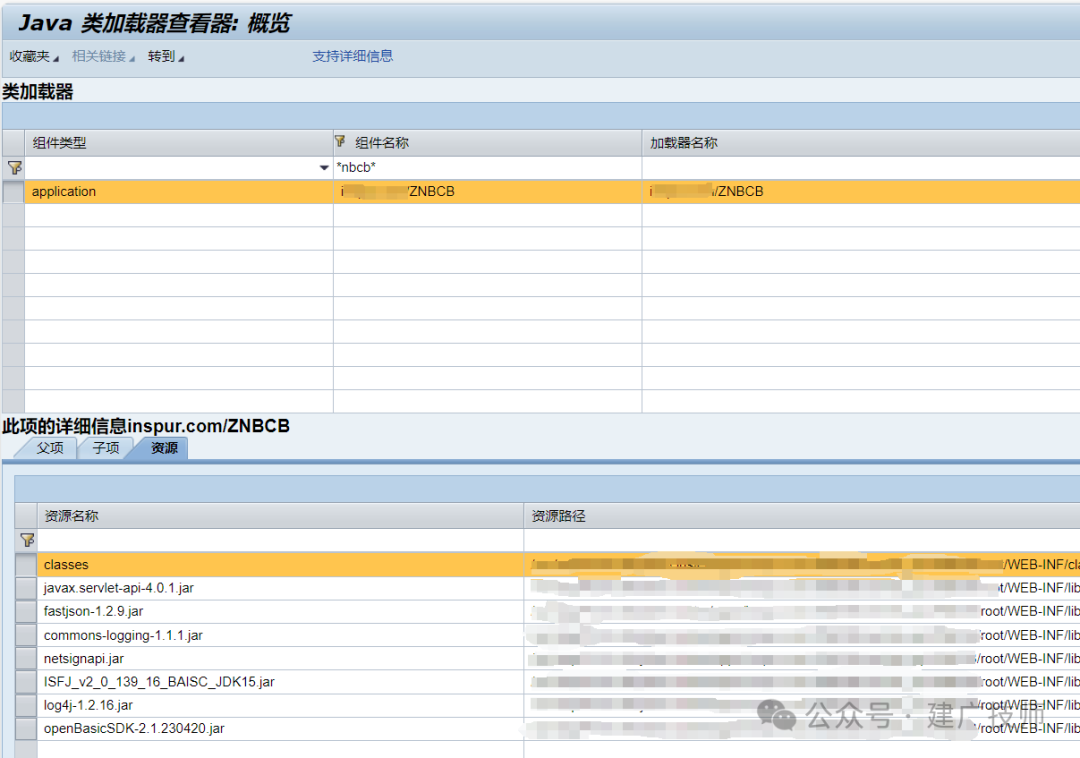Click the 资源名称 filter input field

[280, 540]
